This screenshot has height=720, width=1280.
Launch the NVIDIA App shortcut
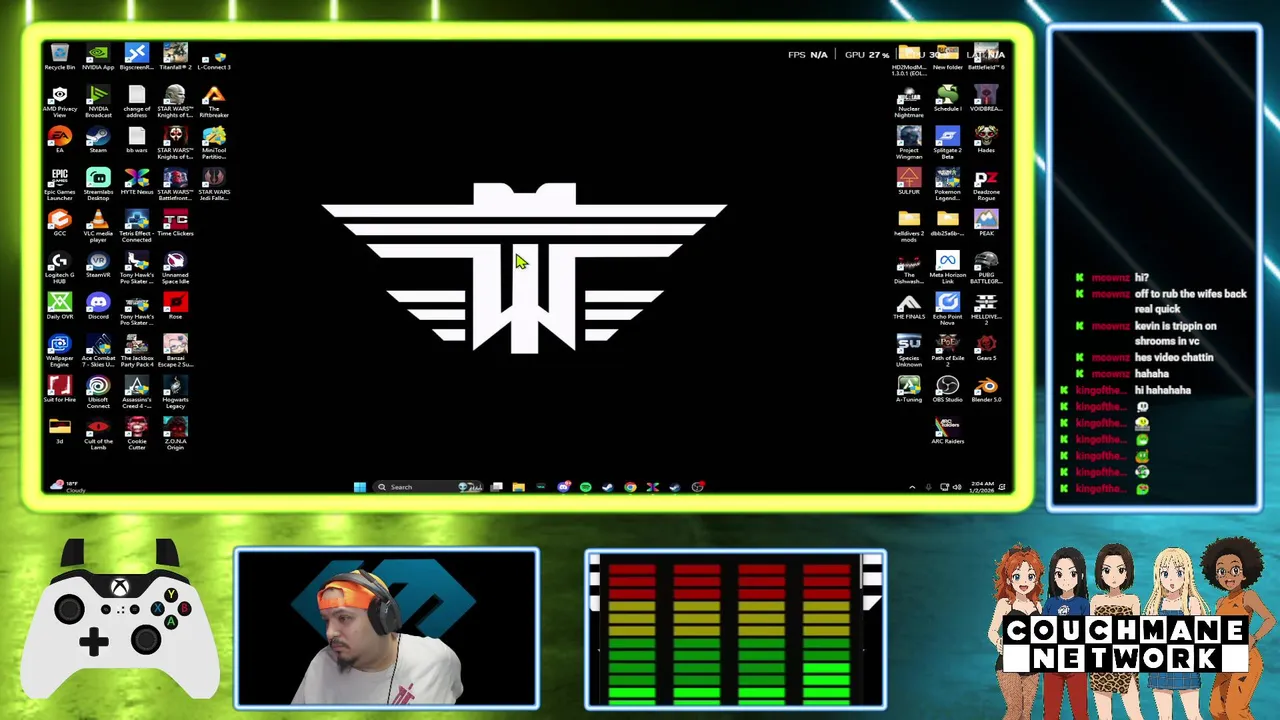pos(98,57)
